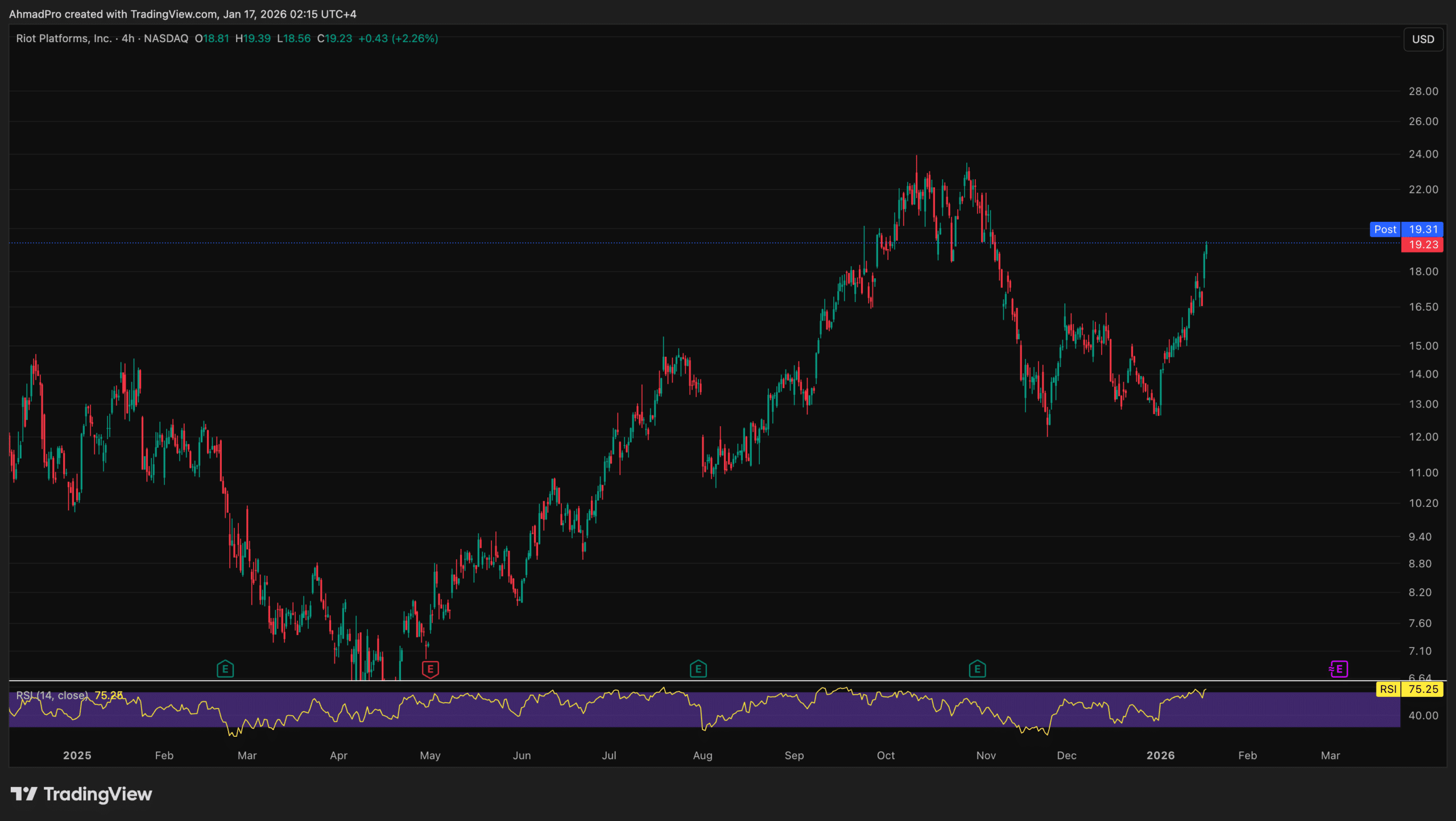This screenshot has height=821, width=1456.
Task: Click the TradingView logo at bottom left
Action: [x=81, y=794]
